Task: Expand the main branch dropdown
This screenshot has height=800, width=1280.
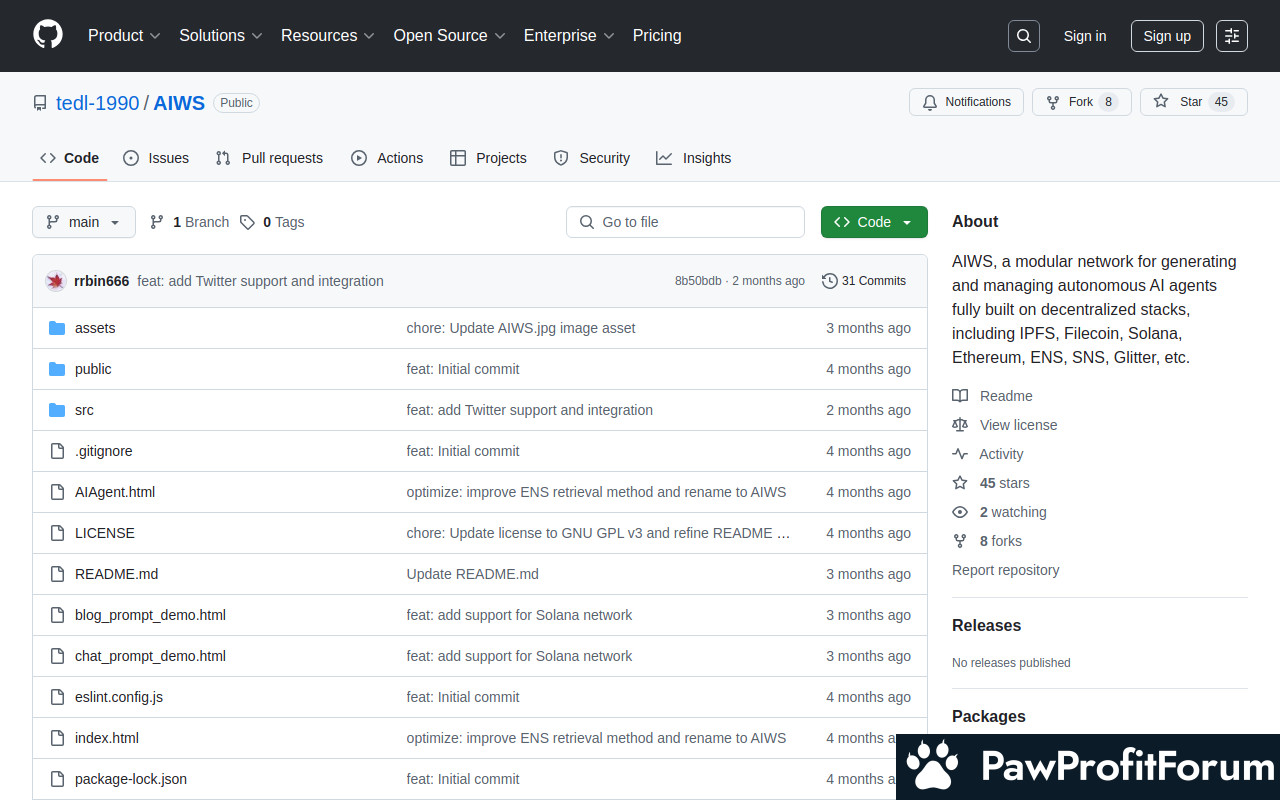Action: [x=84, y=222]
